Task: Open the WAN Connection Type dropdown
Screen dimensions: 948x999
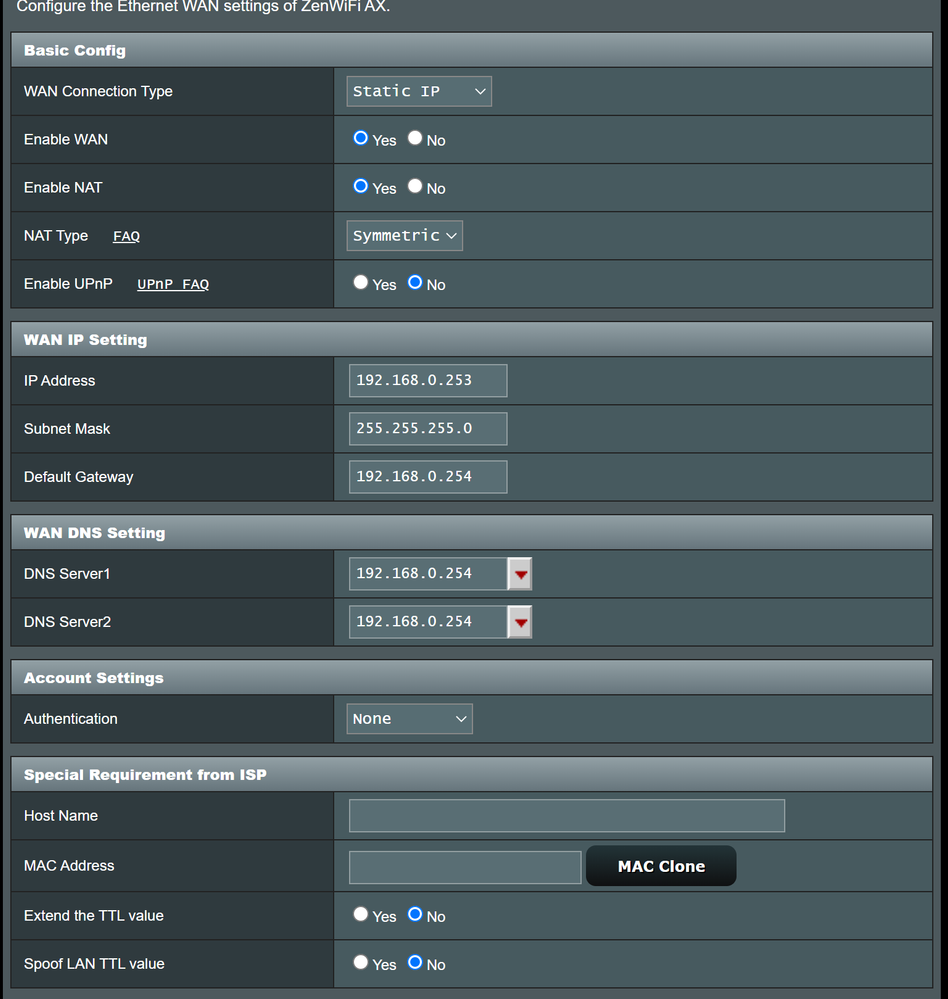Action: point(419,91)
